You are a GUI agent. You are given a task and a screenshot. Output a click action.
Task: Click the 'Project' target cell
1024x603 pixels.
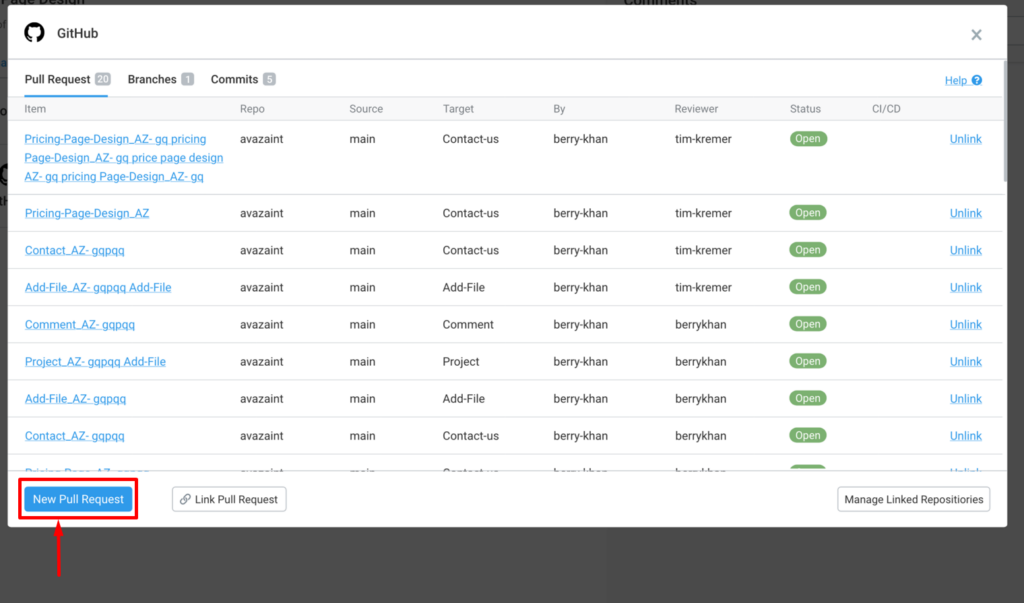(x=461, y=362)
